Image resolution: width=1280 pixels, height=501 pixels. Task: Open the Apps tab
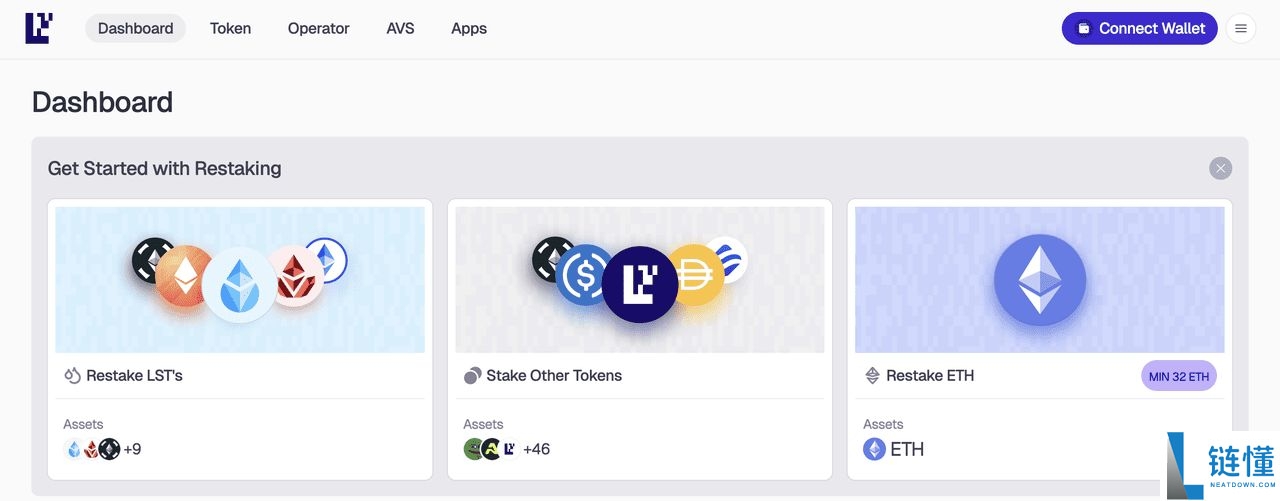[x=469, y=29]
